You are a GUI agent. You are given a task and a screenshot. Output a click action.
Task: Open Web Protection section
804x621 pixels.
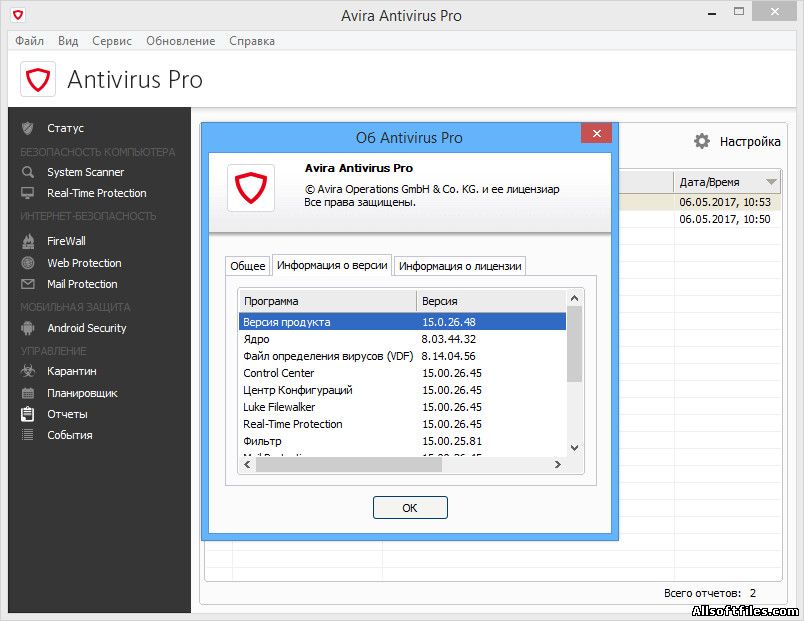click(84, 263)
